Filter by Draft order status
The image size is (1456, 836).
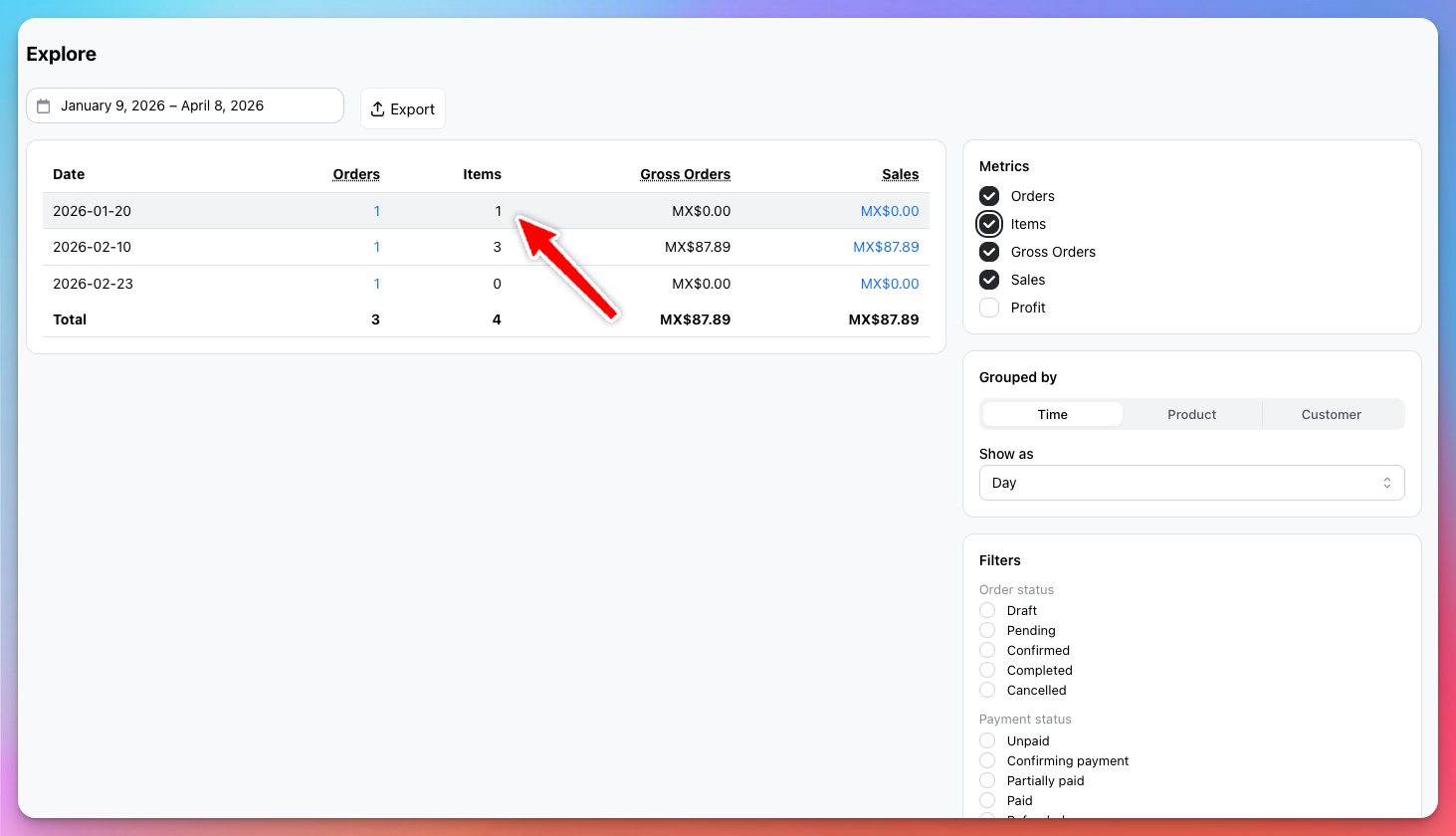point(987,611)
